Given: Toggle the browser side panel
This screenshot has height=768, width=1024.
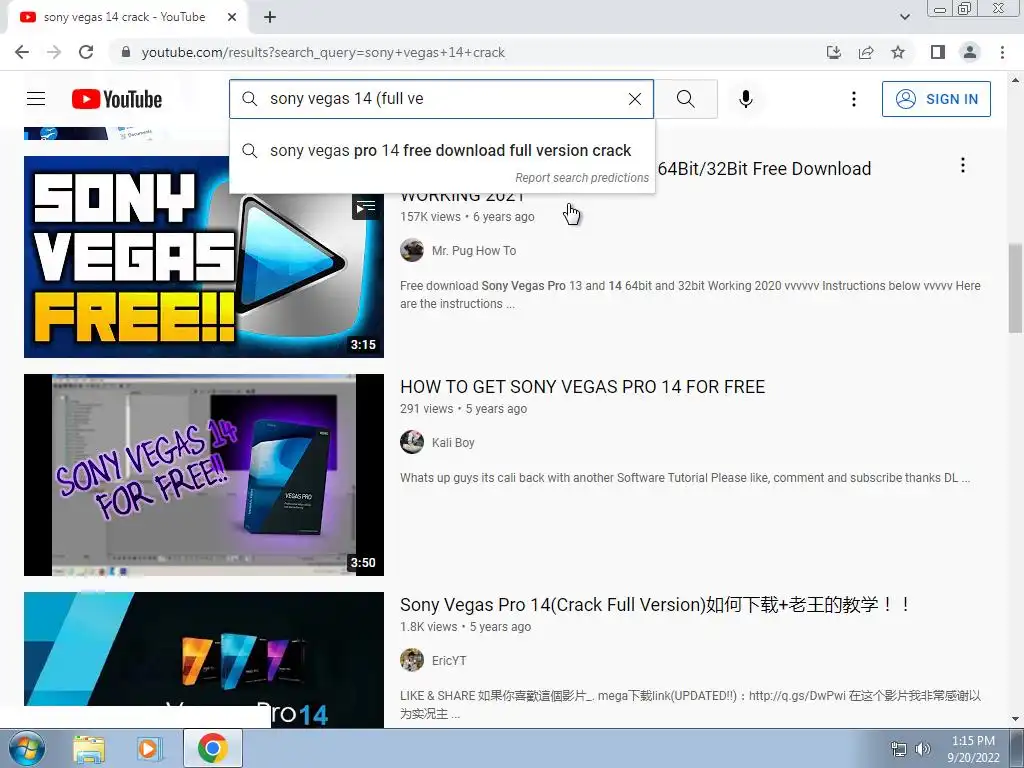Looking at the screenshot, I should pos(938,52).
